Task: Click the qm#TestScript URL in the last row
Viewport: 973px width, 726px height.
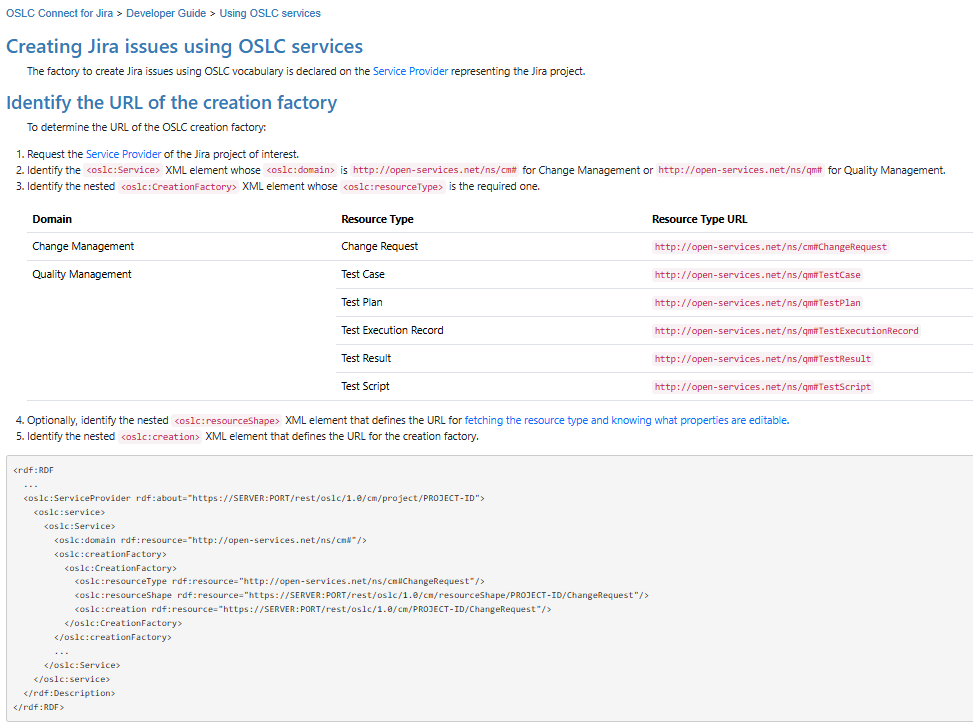Action: click(762, 387)
